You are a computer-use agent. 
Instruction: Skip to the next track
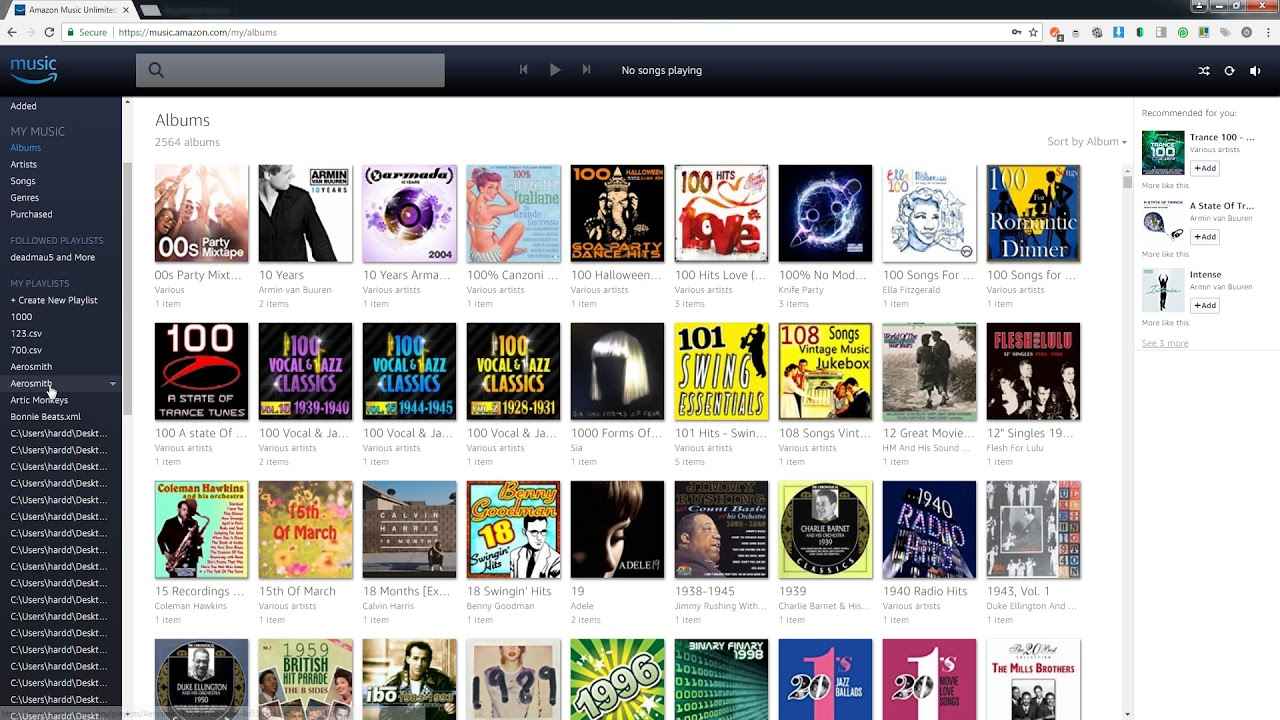[x=587, y=70]
